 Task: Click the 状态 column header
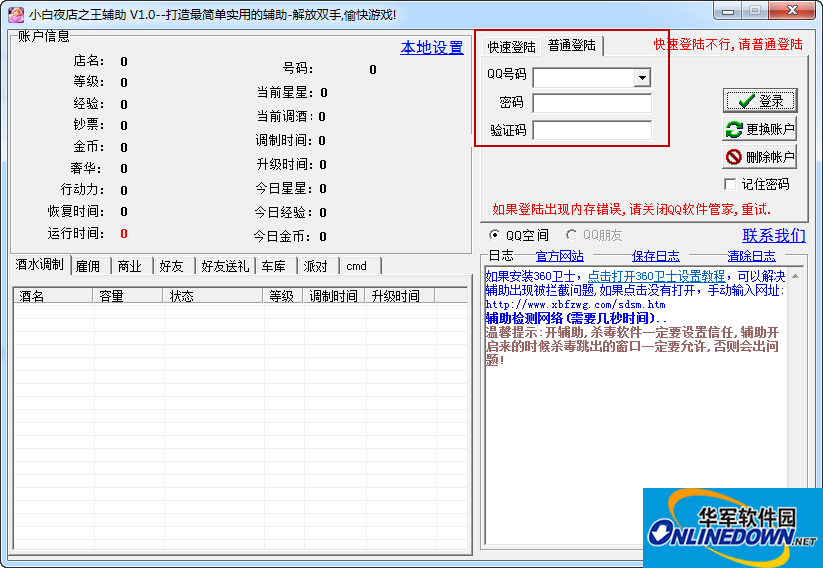[213, 296]
